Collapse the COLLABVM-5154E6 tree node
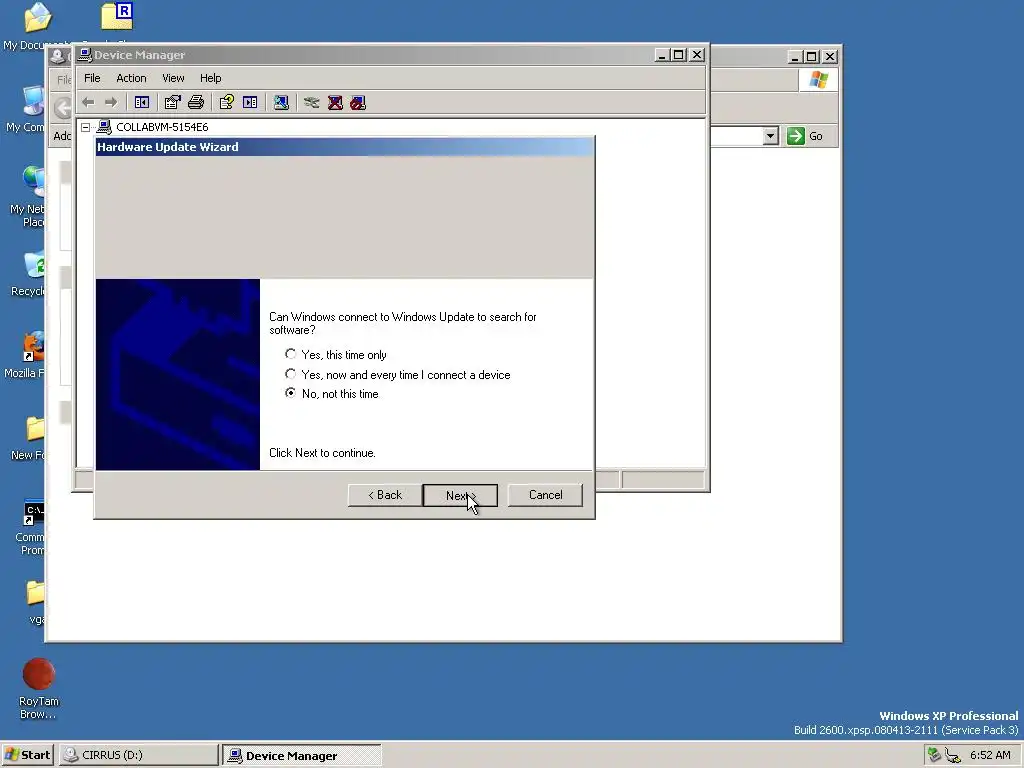Screen dimensions: 1024x768 coord(86,127)
